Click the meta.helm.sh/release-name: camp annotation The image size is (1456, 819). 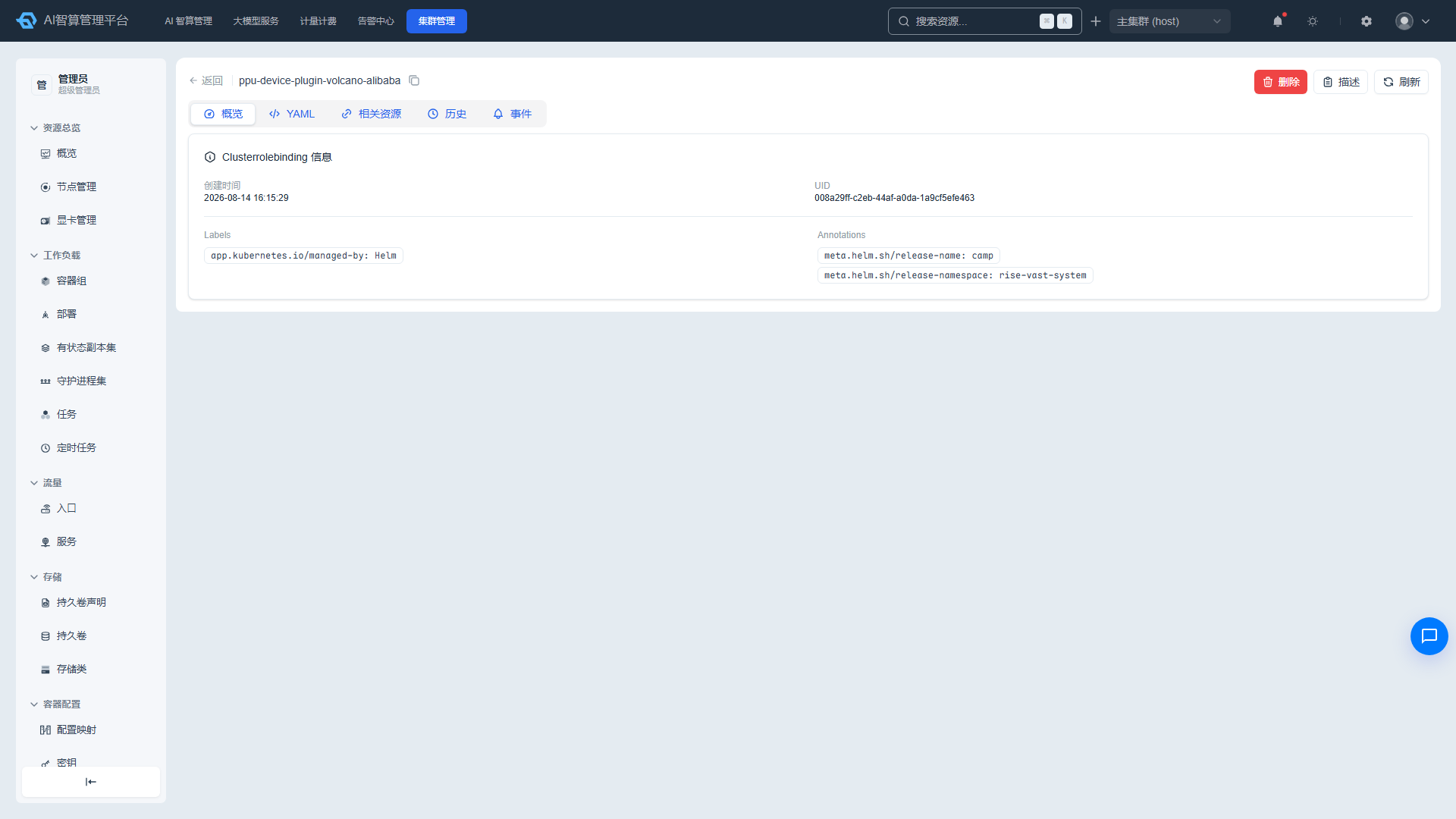[x=908, y=256]
